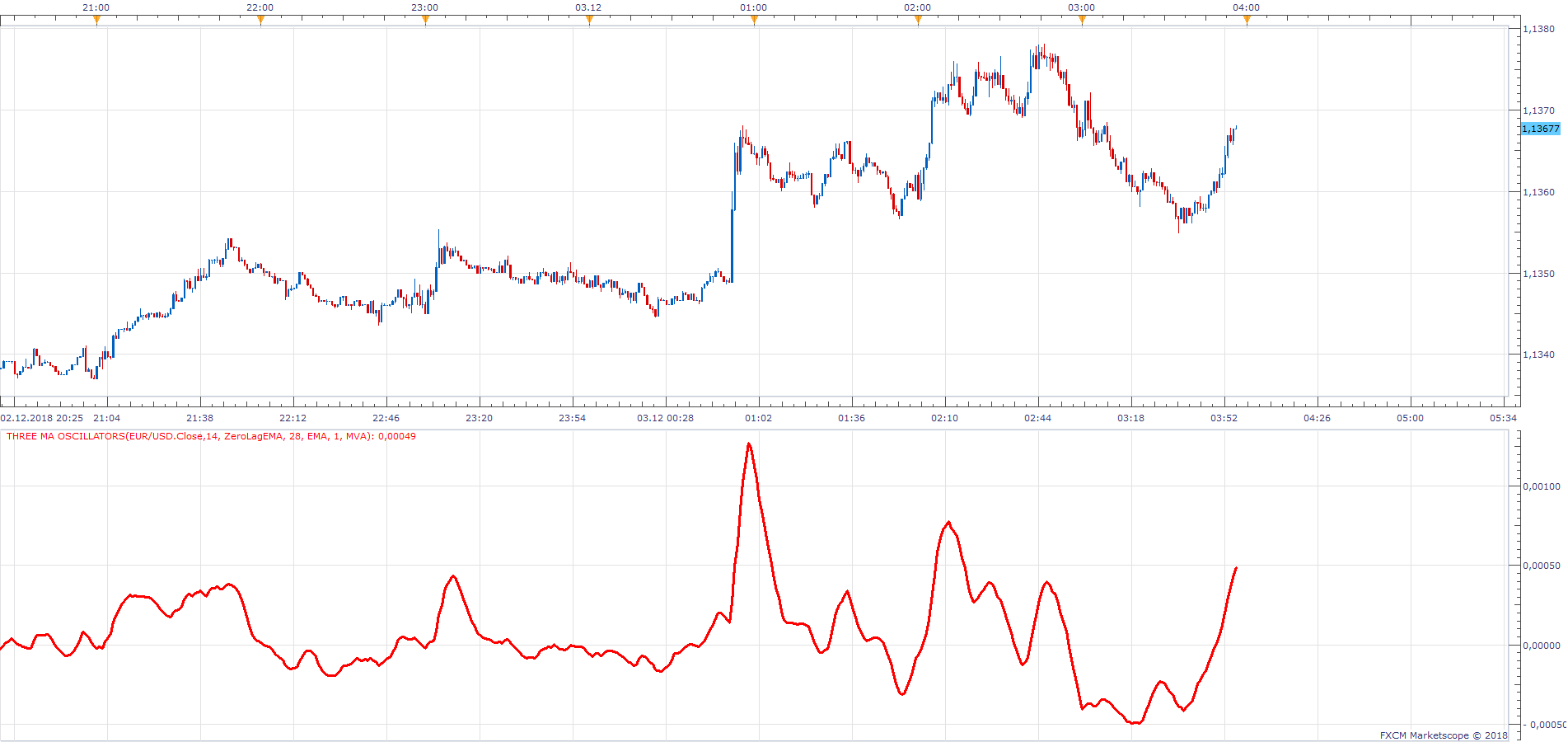Click the orange marker under 22:00
The image size is (1568, 742).
pyautogui.click(x=260, y=21)
